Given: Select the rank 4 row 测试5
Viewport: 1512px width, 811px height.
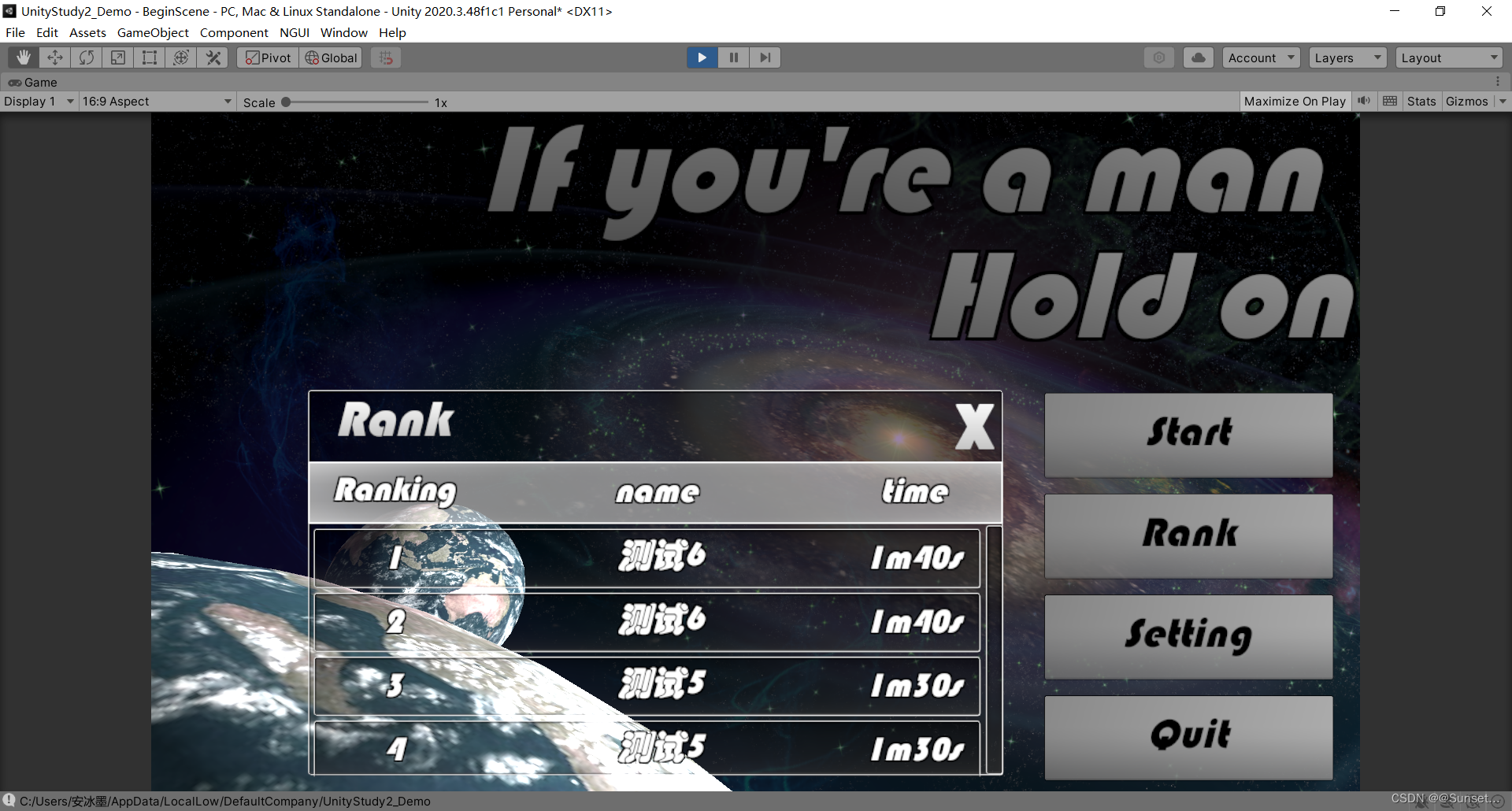Looking at the screenshot, I should click(x=647, y=748).
